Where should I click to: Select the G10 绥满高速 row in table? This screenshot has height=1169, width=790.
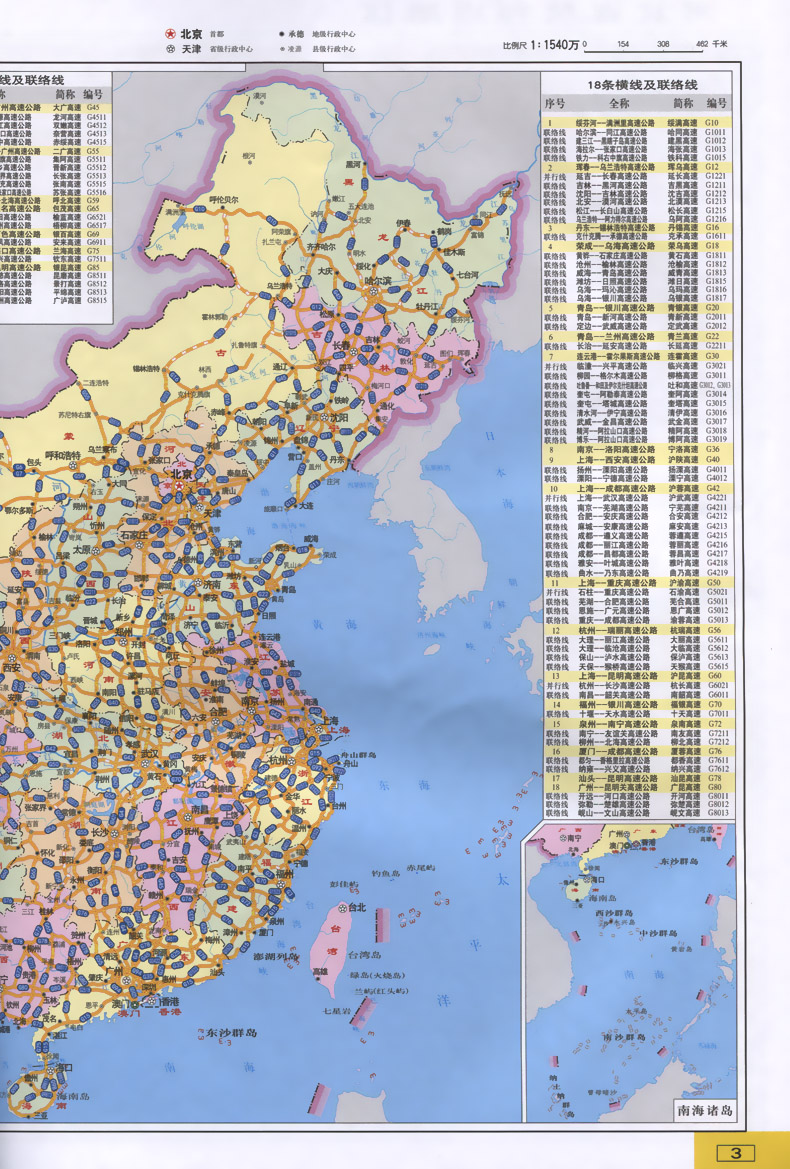[x=637, y=122]
